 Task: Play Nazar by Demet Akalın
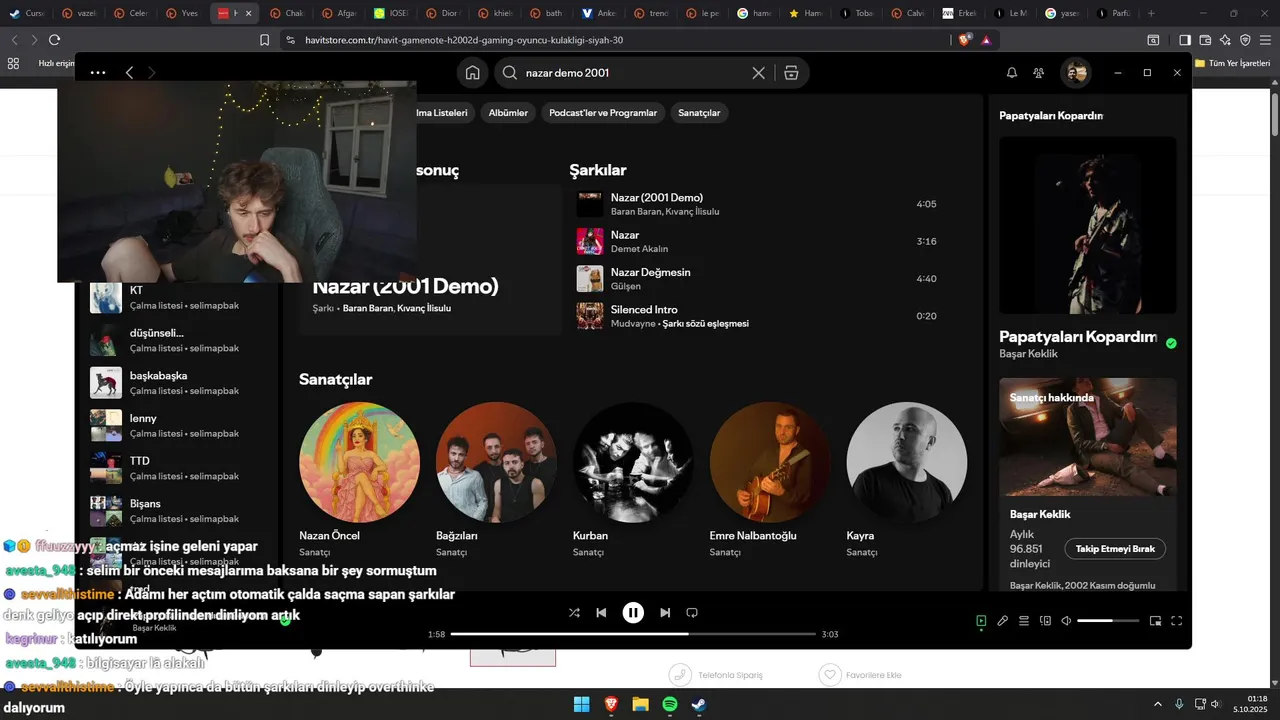click(757, 241)
